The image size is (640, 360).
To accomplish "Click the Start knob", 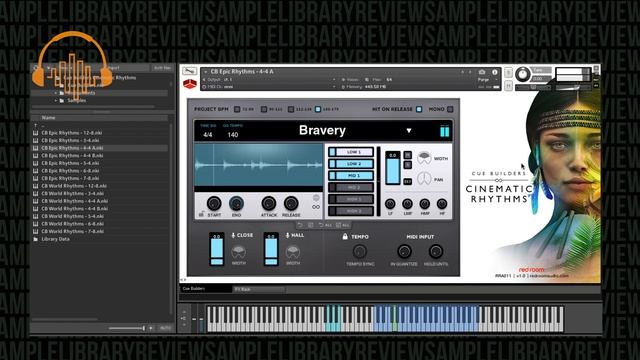I will point(214,203).
